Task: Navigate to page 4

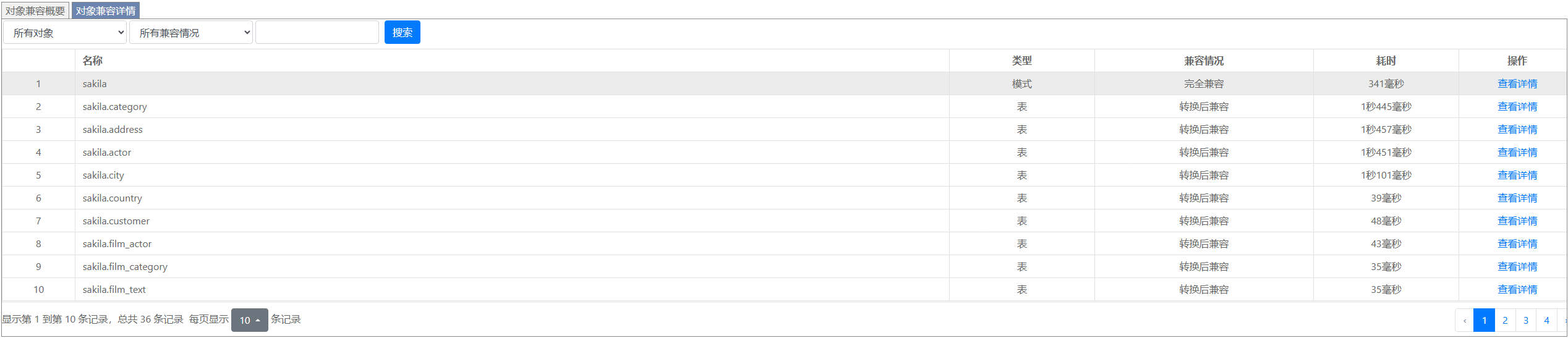Action: tap(1546, 320)
